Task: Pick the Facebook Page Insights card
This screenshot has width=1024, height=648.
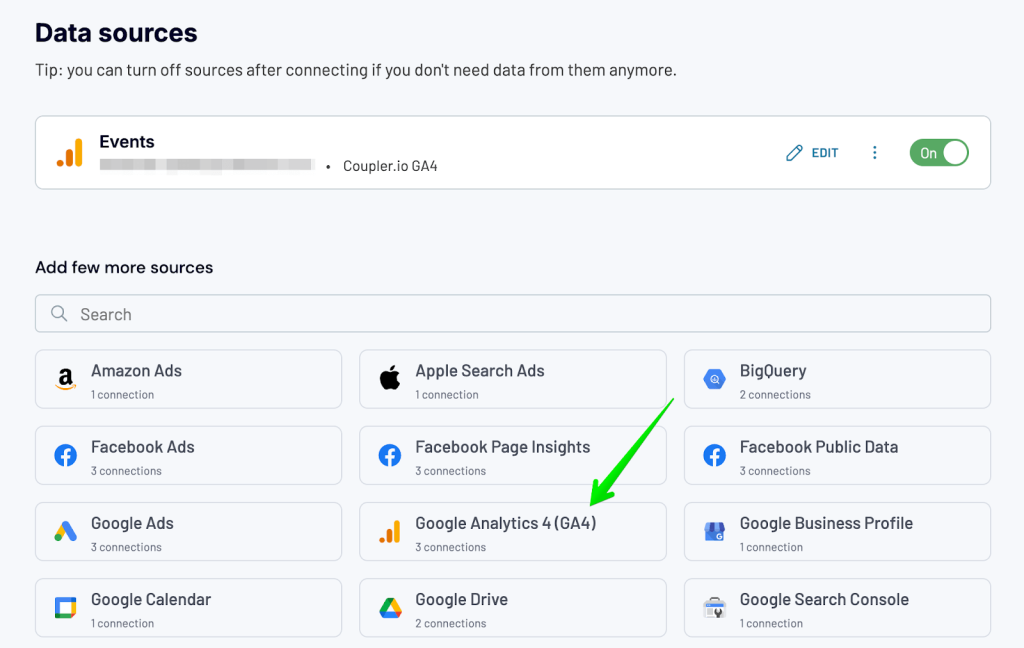Action: pos(513,455)
